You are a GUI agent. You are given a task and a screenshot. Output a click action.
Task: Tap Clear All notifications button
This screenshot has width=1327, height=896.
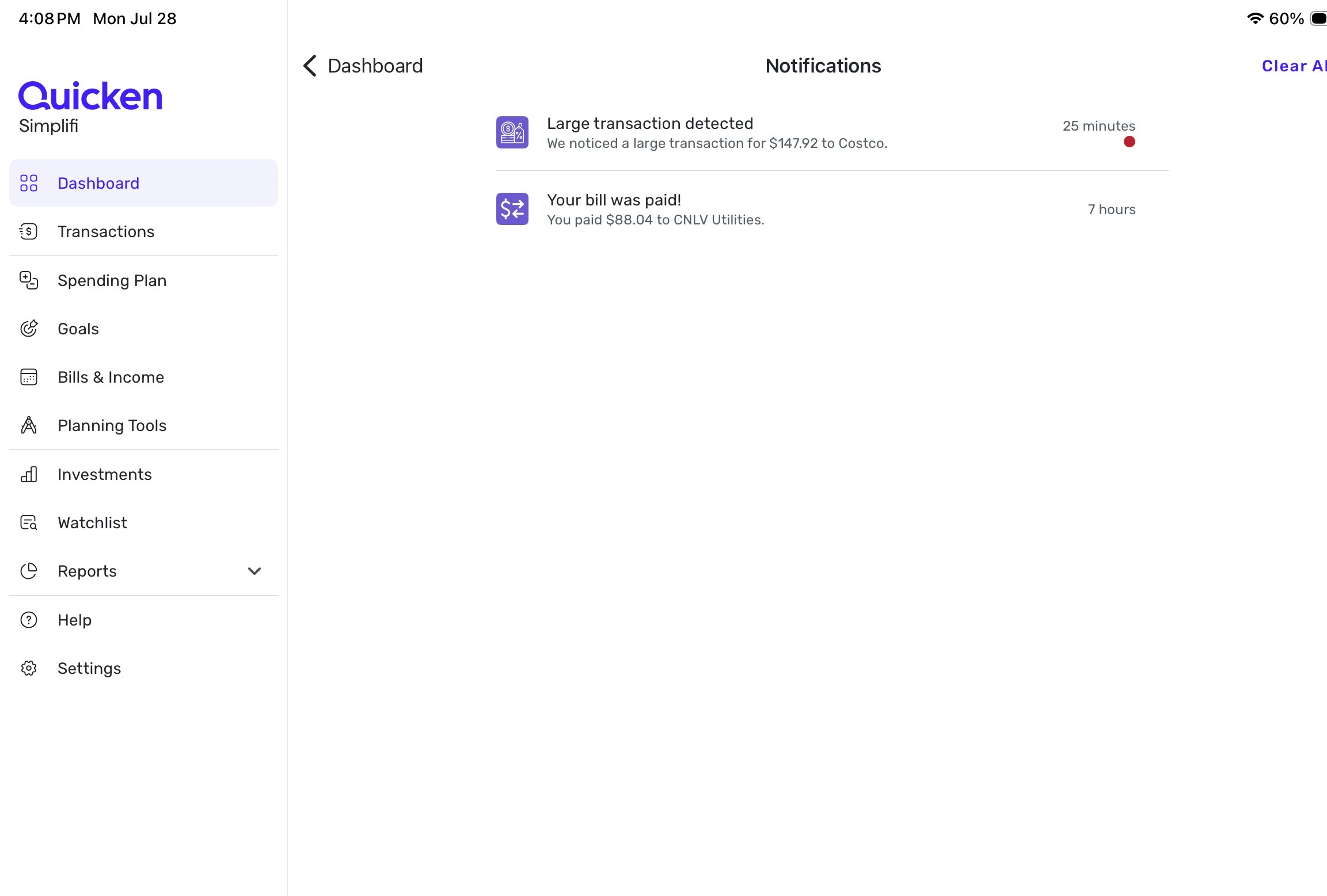(1294, 66)
